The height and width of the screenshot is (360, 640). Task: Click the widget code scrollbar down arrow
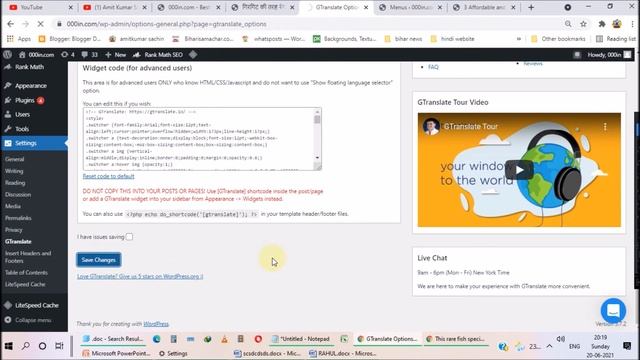(x=317, y=158)
